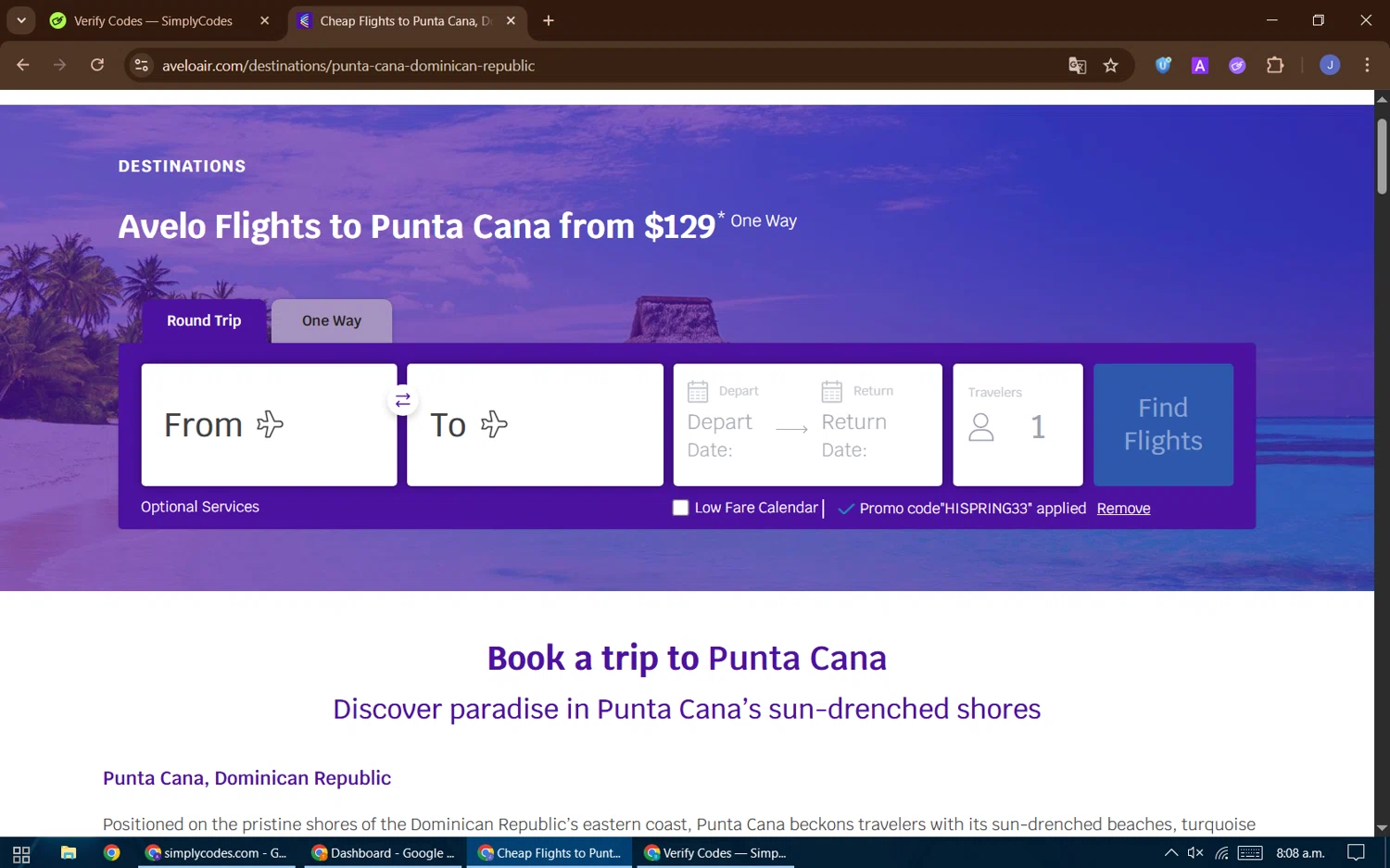Open the Extensions puzzle menu
This screenshot has width=1390, height=868.
tap(1275, 65)
